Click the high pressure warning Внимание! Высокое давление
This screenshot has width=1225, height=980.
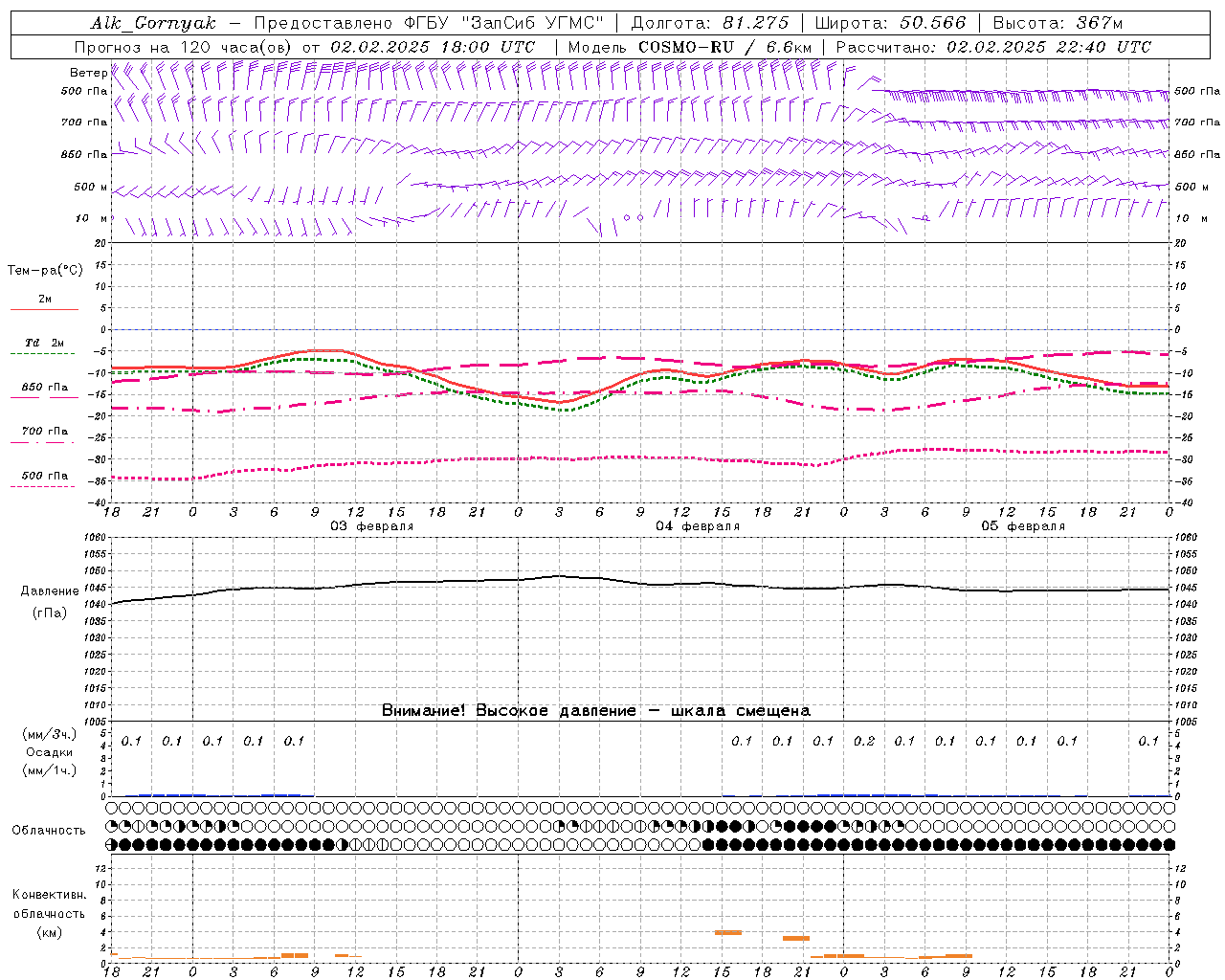pos(508,710)
